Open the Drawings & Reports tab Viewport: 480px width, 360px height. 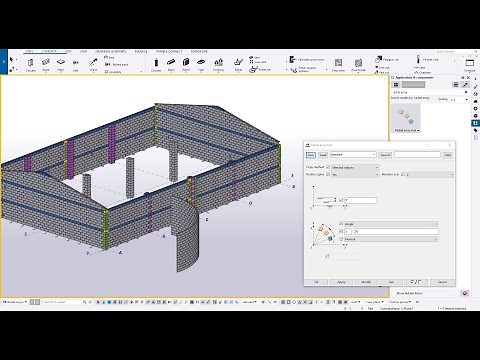pyautogui.click(x=110, y=52)
